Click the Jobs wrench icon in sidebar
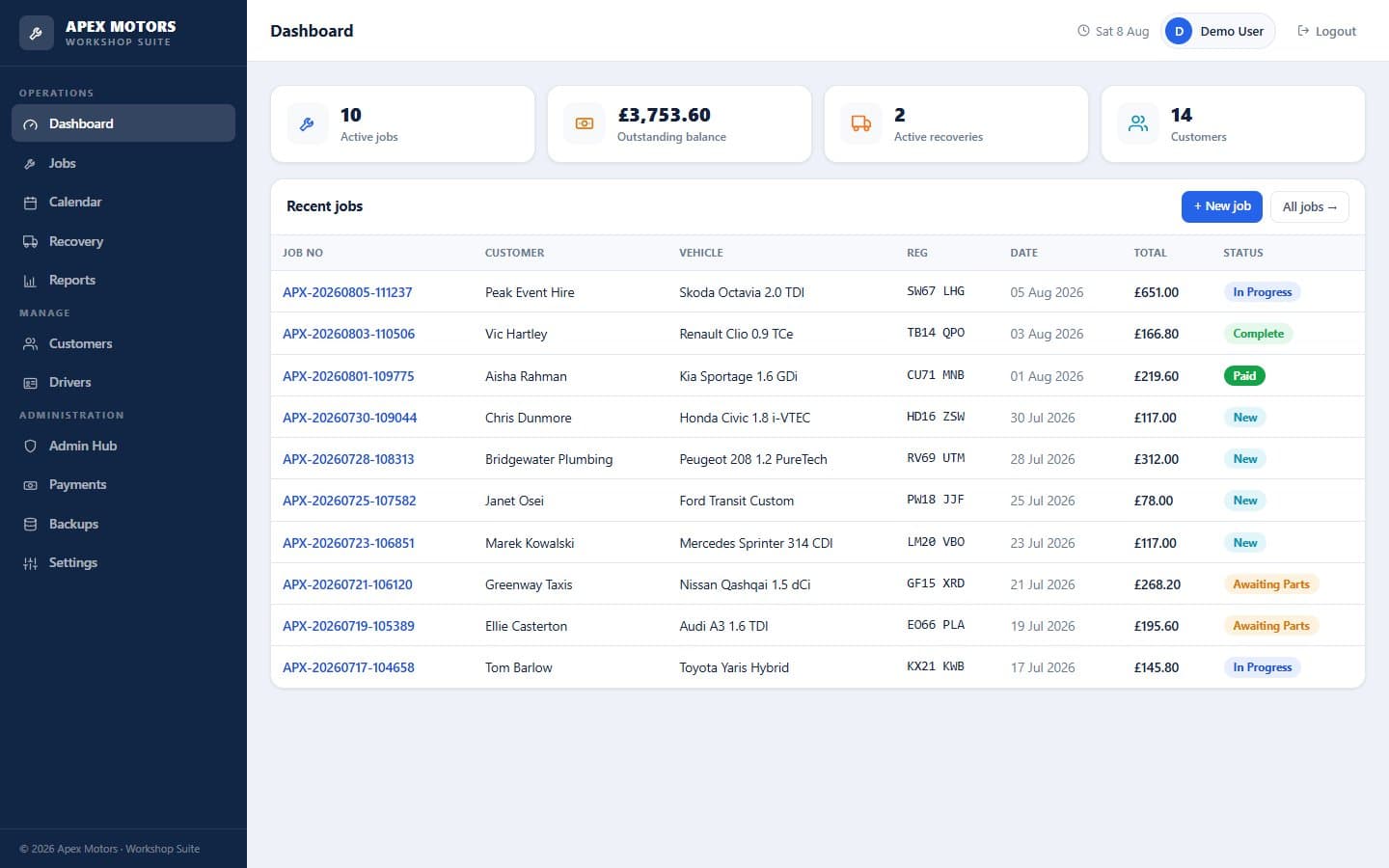The image size is (1389, 868). (30, 164)
